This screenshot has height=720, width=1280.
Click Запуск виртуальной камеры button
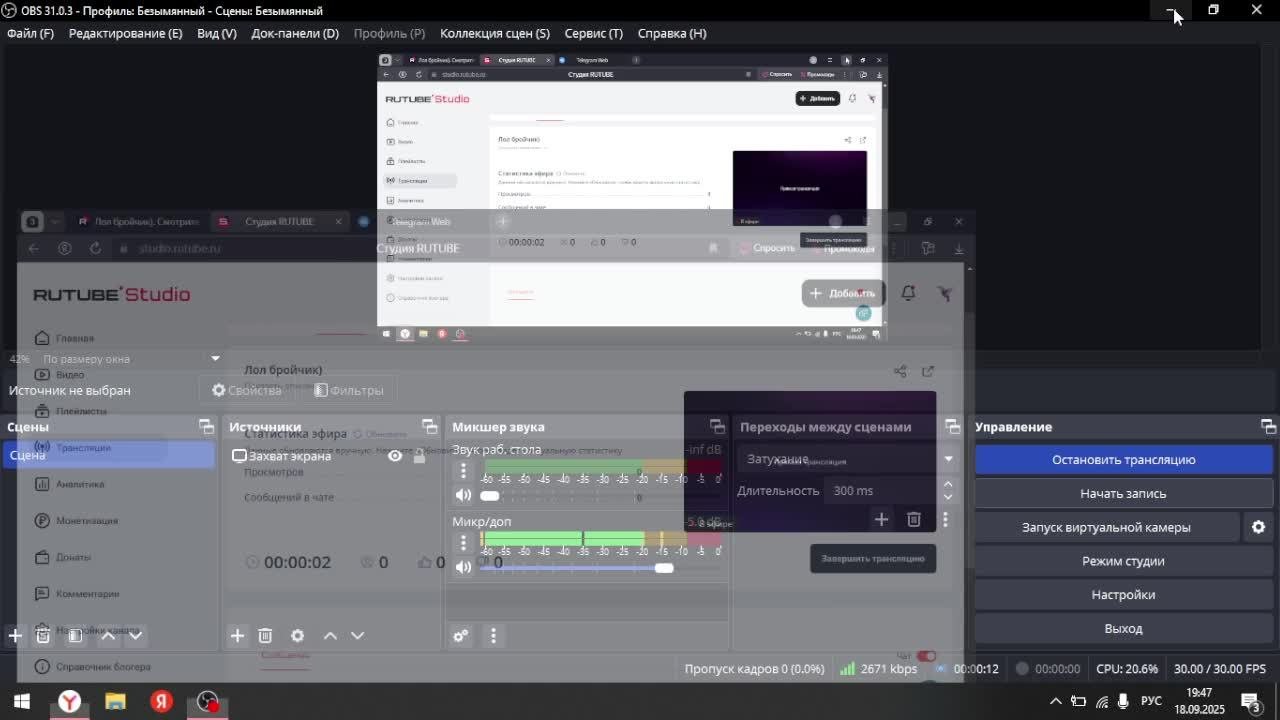tap(1106, 527)
